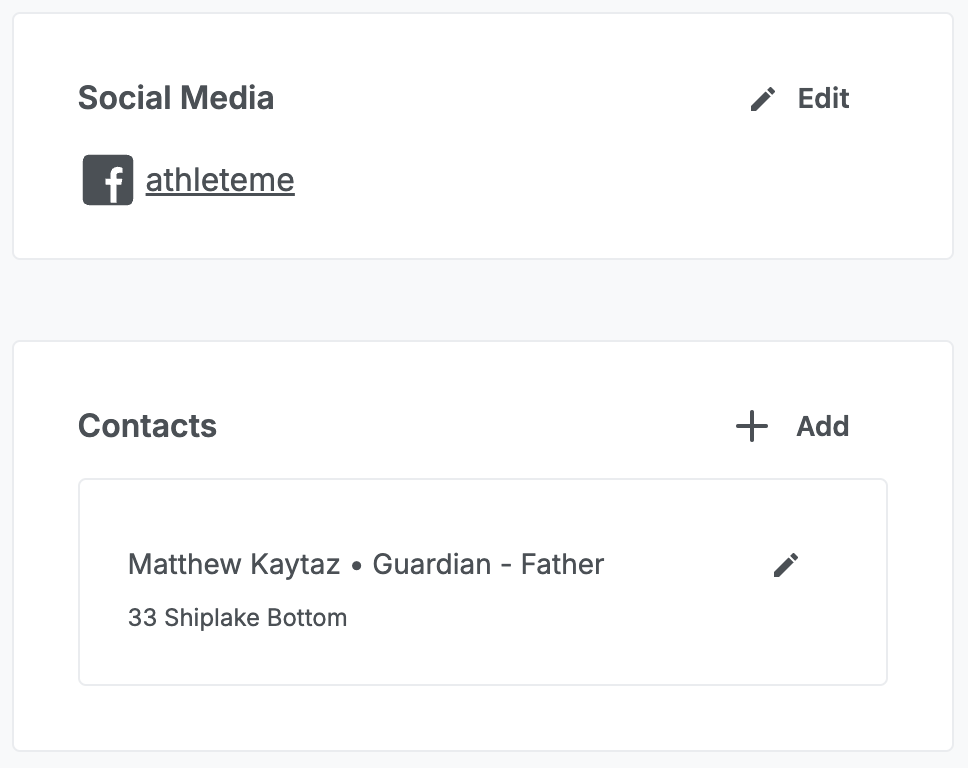968x768 pixels.
Task: Click the bullet separator in the contact name line
Action: coord(356,566)
